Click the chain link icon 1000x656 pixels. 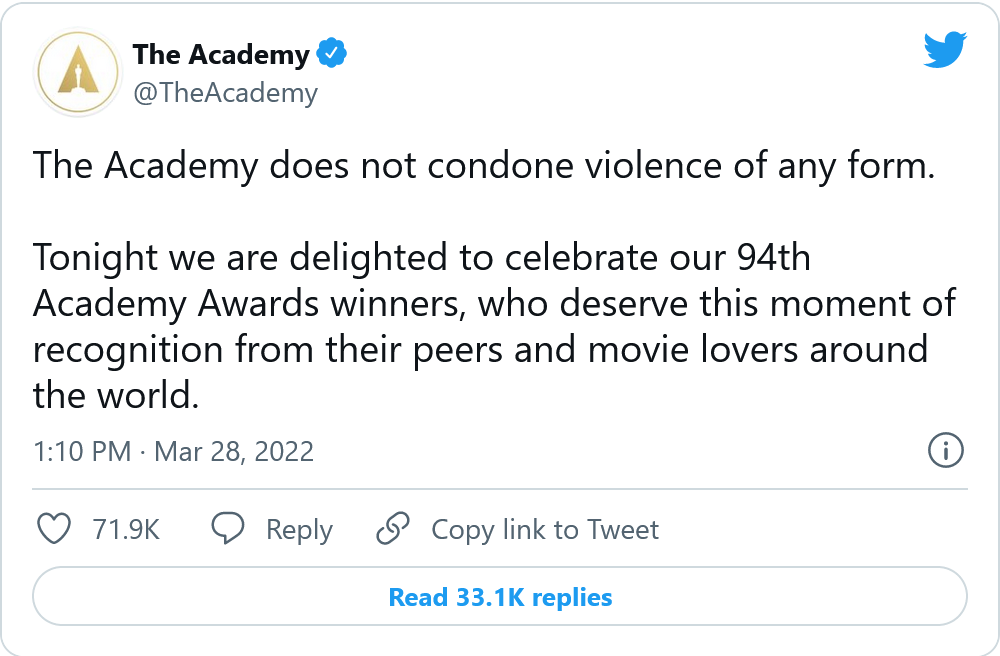(x=394, y=529)
